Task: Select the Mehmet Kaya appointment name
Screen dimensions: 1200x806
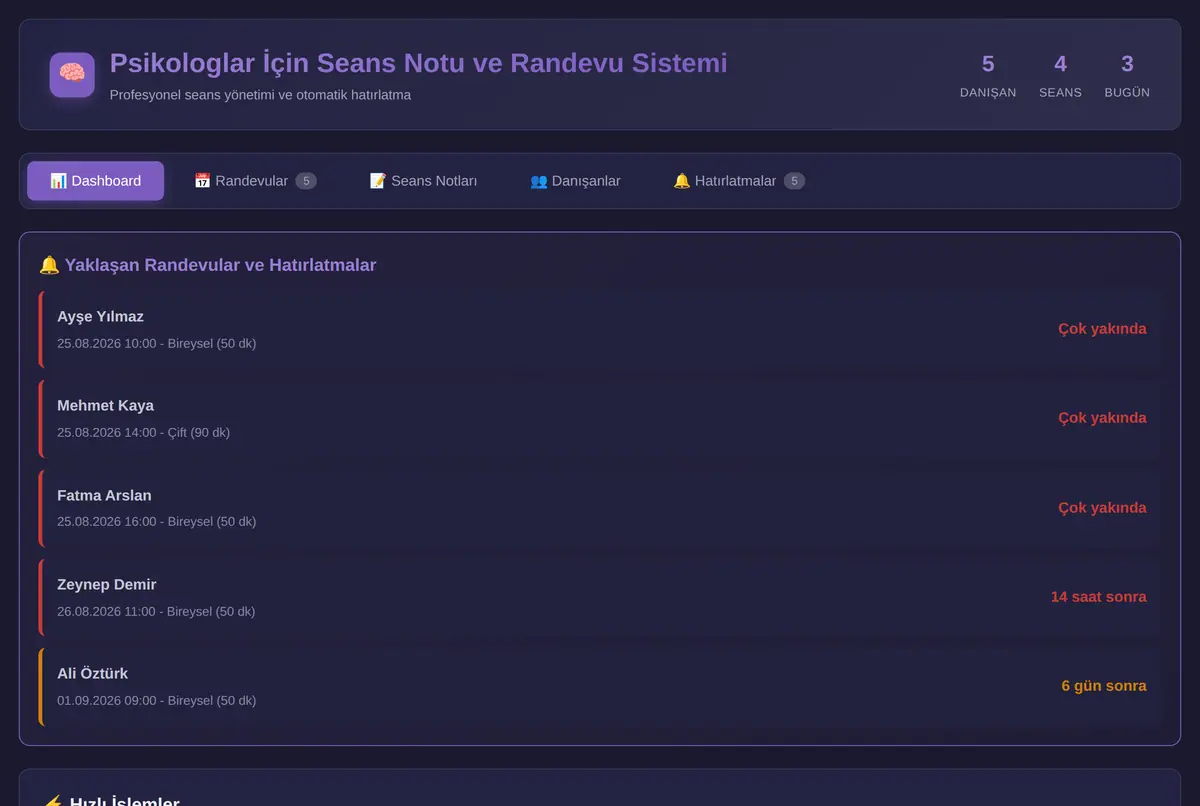Action: (x=105, y=406)
